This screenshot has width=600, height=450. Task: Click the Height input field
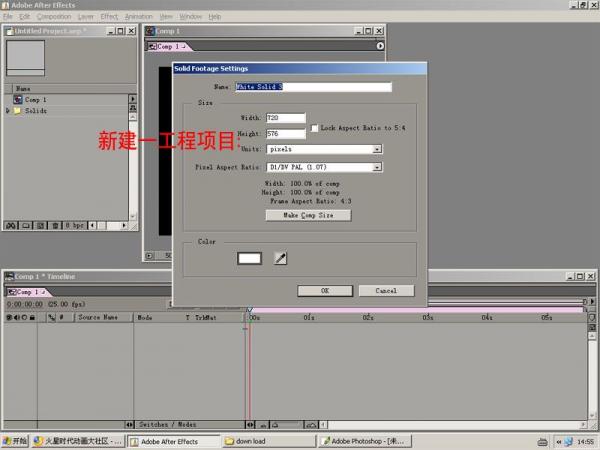286,134
